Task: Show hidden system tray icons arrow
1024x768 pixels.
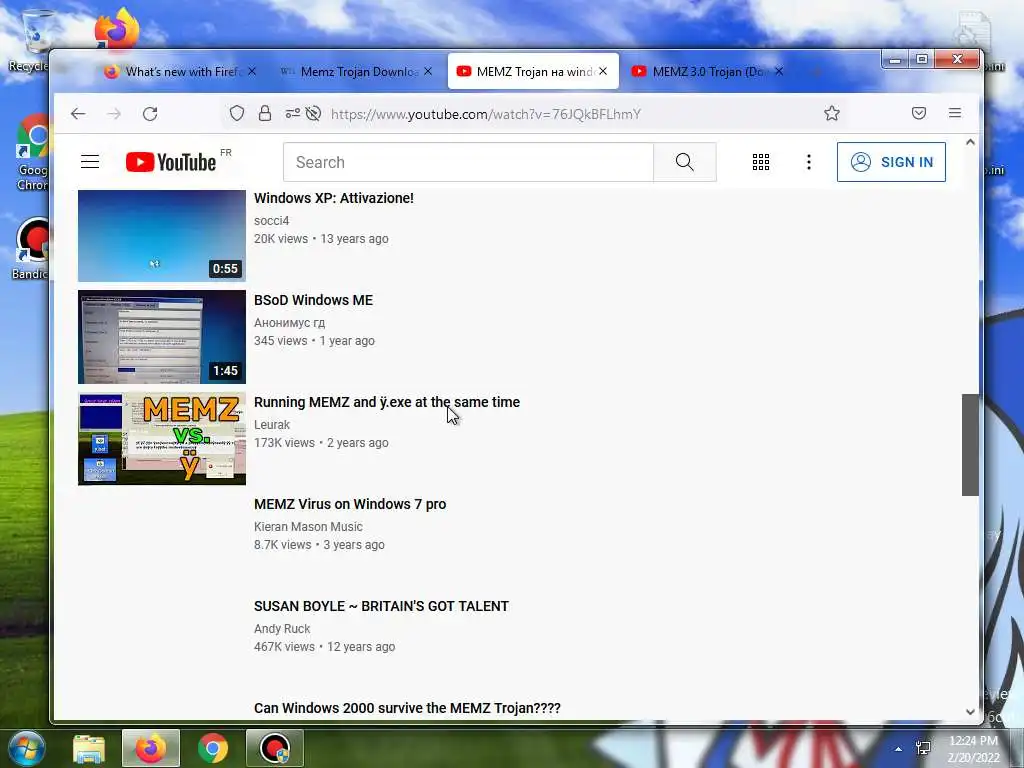Action: click(899, 749)
